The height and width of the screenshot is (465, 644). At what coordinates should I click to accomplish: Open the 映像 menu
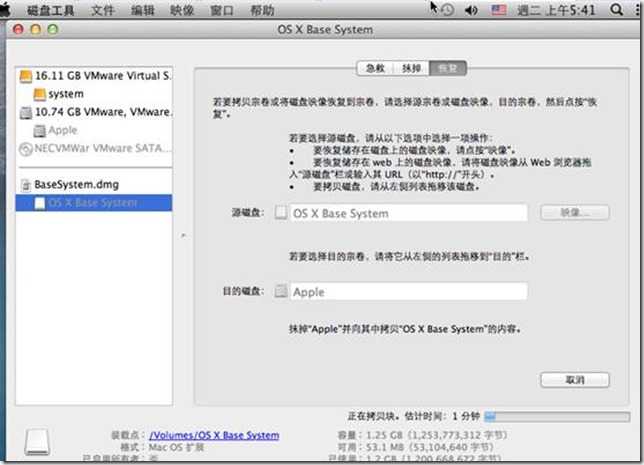[x=182, y=10]
